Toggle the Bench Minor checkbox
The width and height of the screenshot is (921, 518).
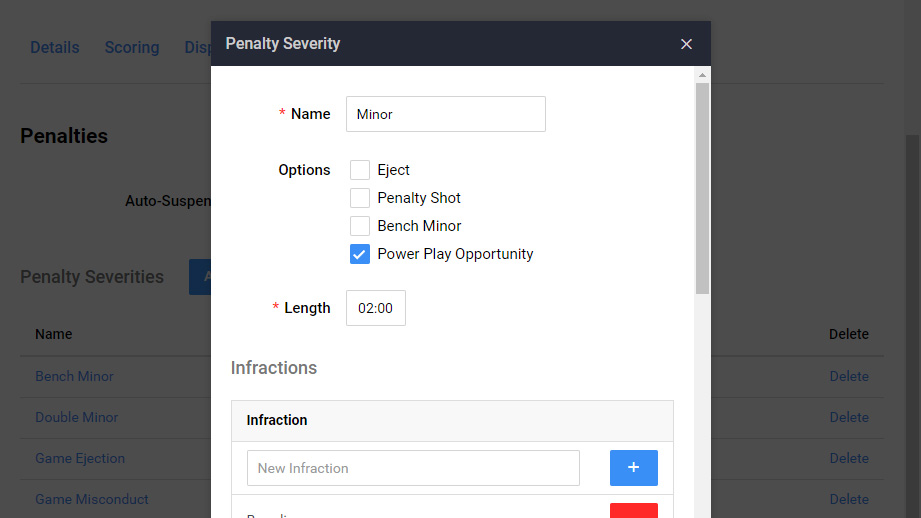[x=359, y=226]
